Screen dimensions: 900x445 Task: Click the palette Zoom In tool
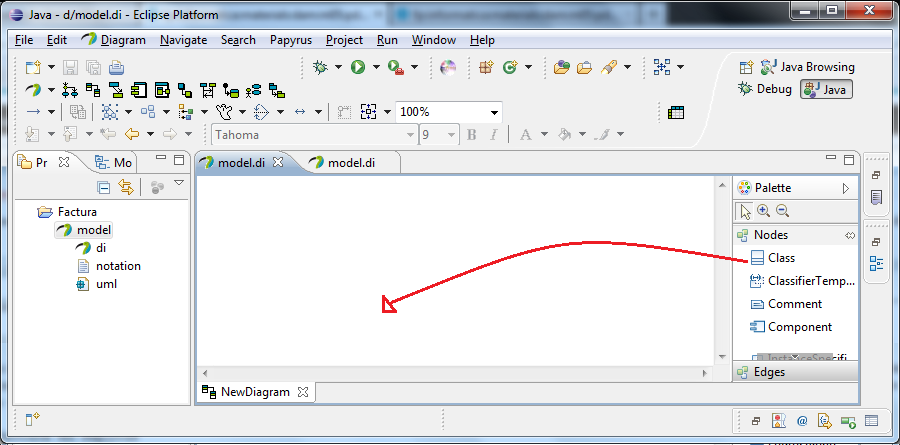click(x=763, y=211)
